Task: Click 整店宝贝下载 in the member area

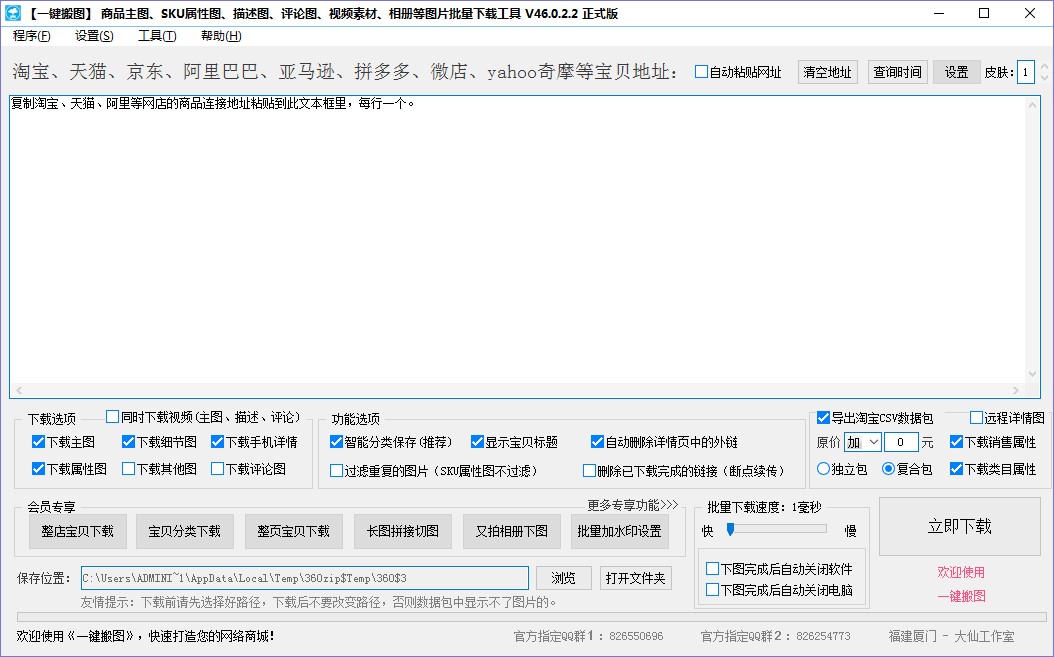Action: (77, 532)
